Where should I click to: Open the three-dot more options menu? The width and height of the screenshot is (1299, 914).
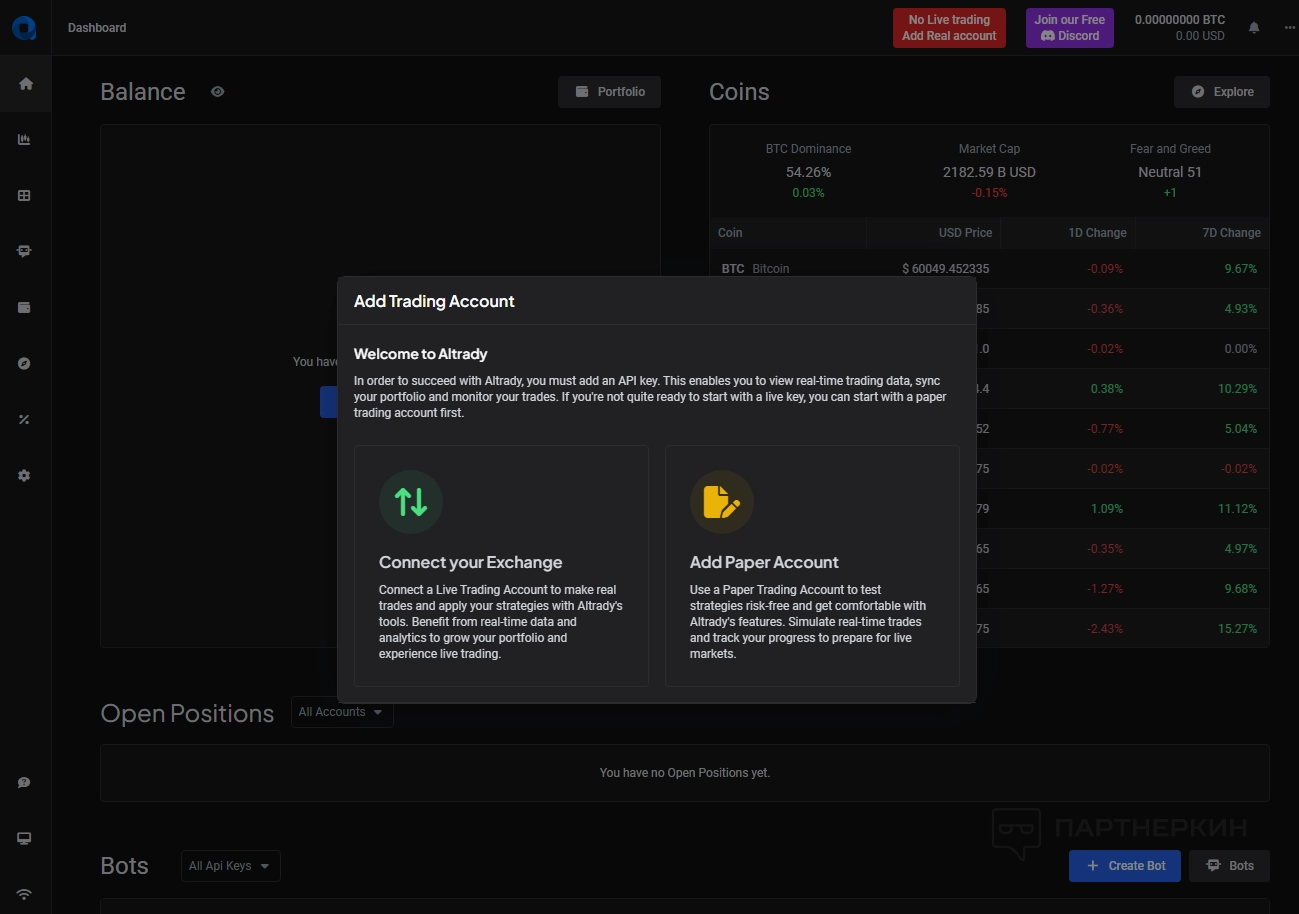[x=1288, y=28]
